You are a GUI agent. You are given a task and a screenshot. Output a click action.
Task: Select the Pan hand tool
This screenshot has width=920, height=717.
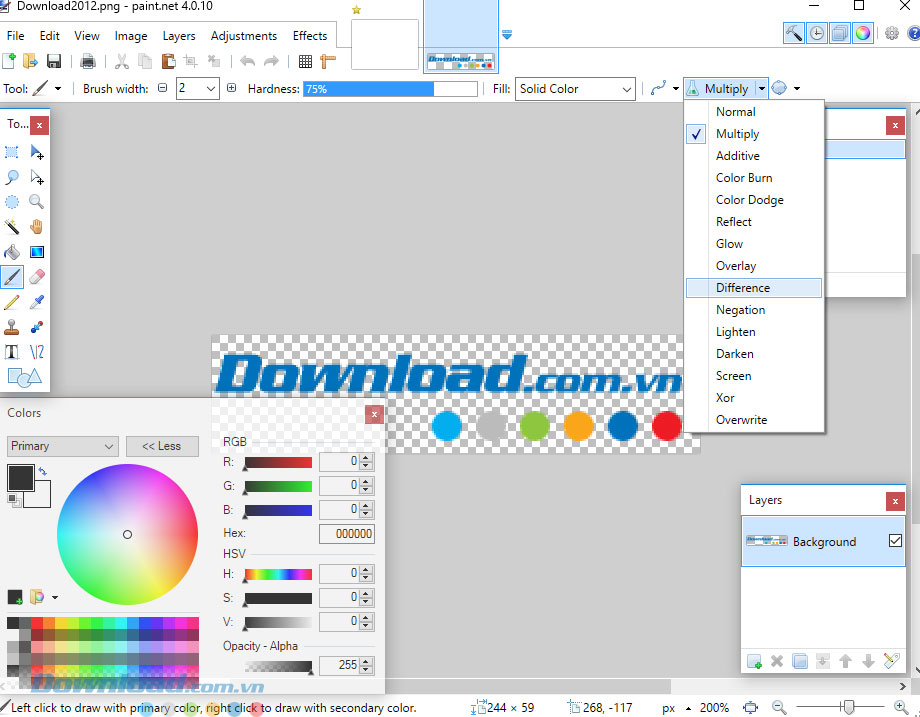coord(37,227)
